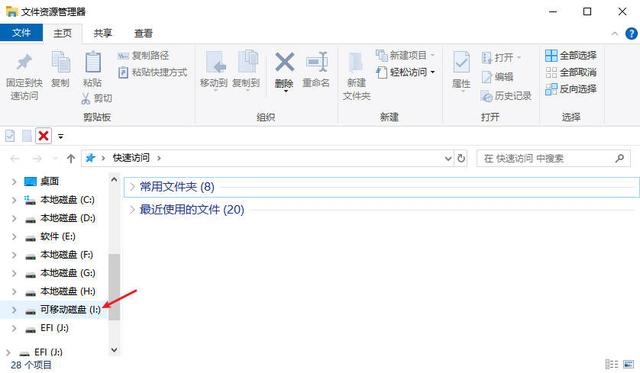Switch to Large icons view in status bar
This screenshot has width=640, height=373.
[x=629, y=364]
